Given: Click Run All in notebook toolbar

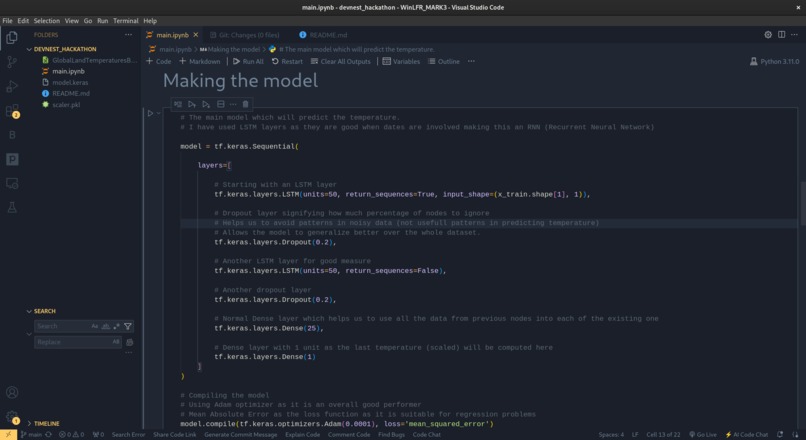Looking at the screenshot, I should (x=248, y=61).
